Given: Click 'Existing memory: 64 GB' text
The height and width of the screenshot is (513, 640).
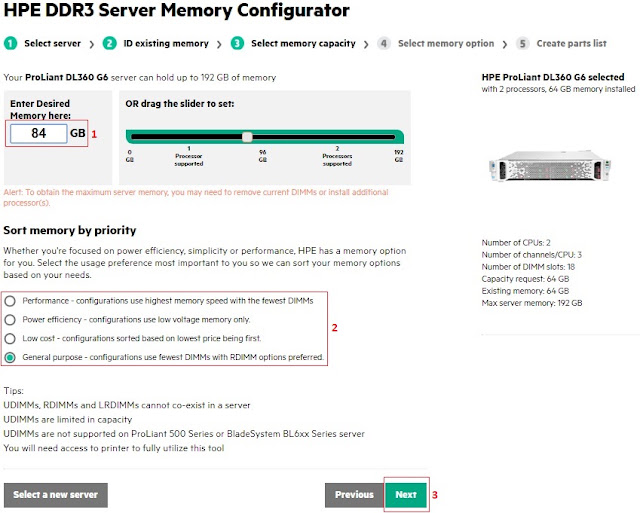Looking at the screenshot, I should [525, 291].
